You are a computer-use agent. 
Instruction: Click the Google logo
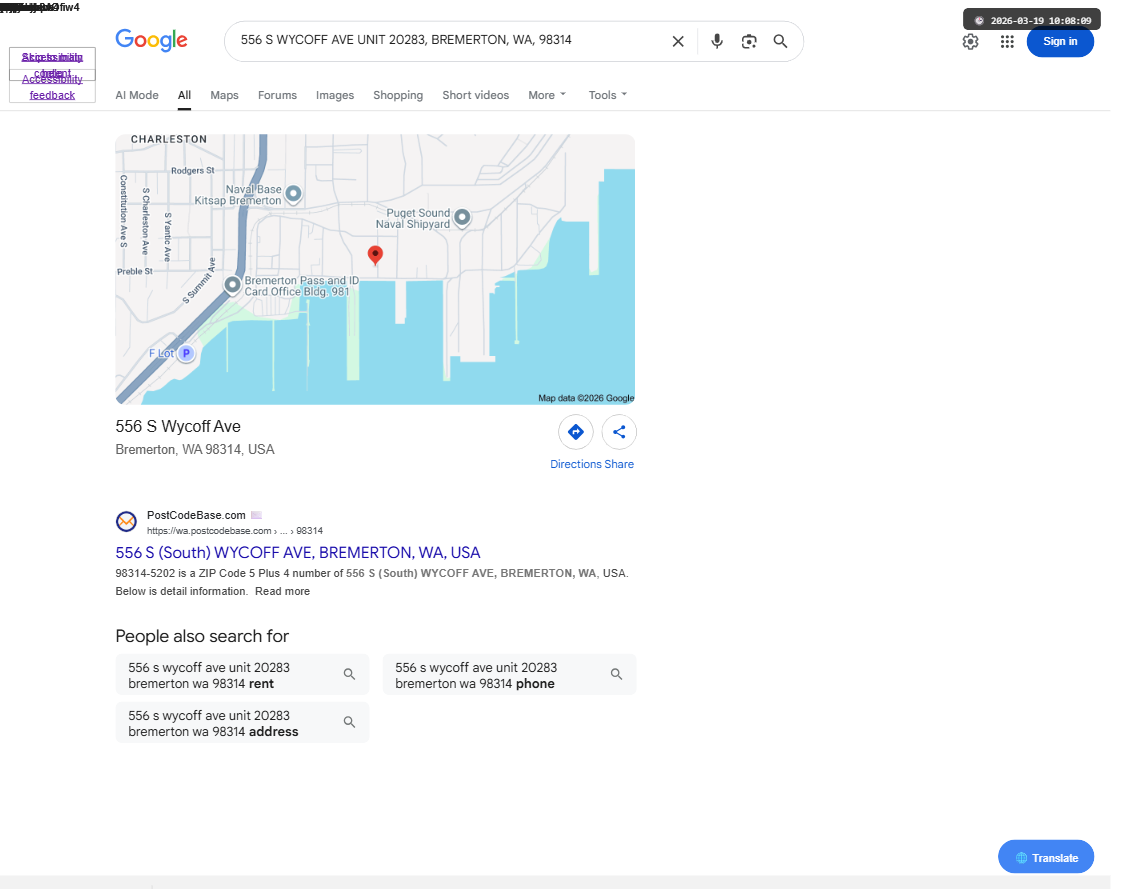(x=151, y=40)
